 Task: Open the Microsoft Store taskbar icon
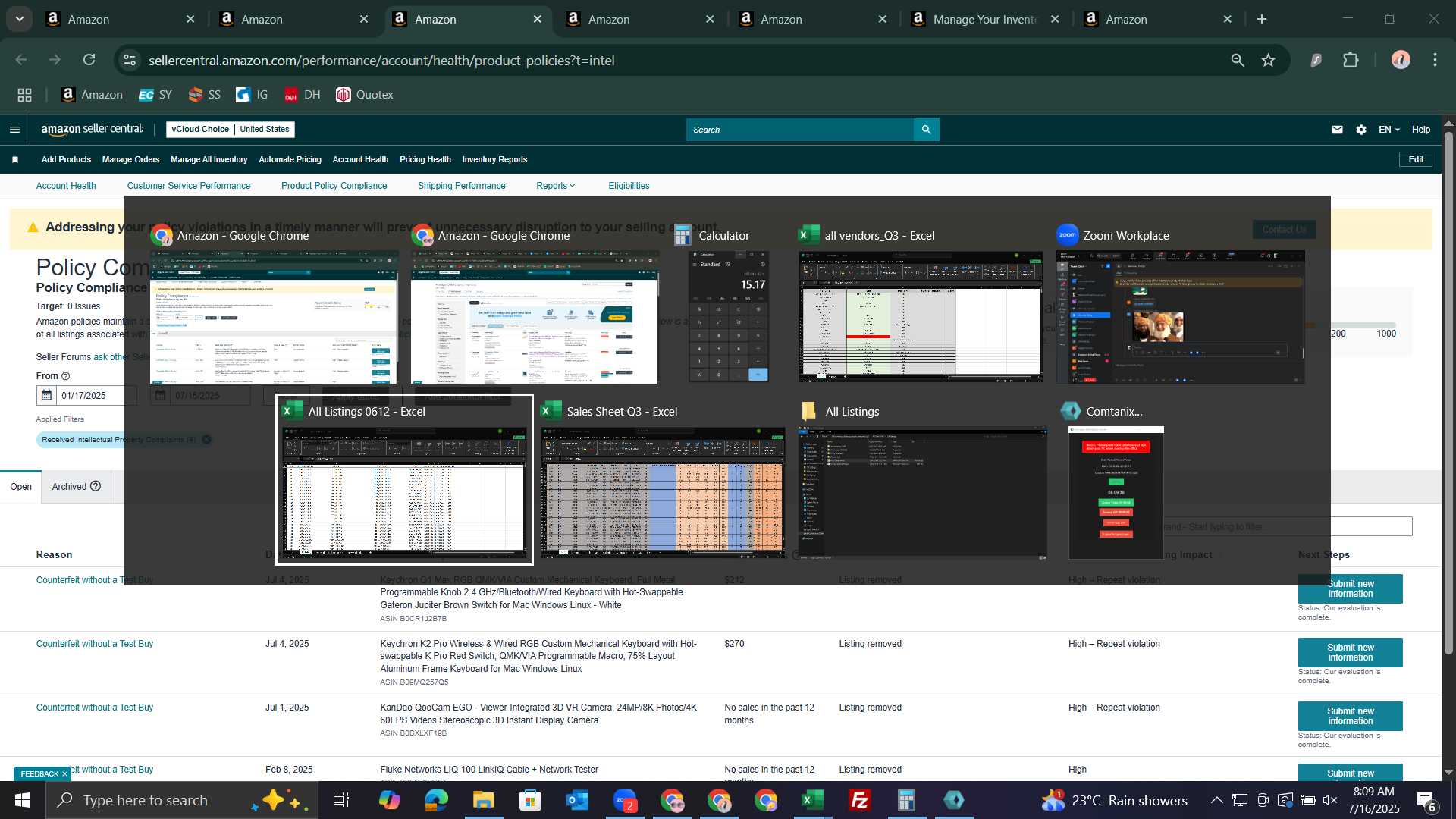pyautogui.click(x=530, y=800)
